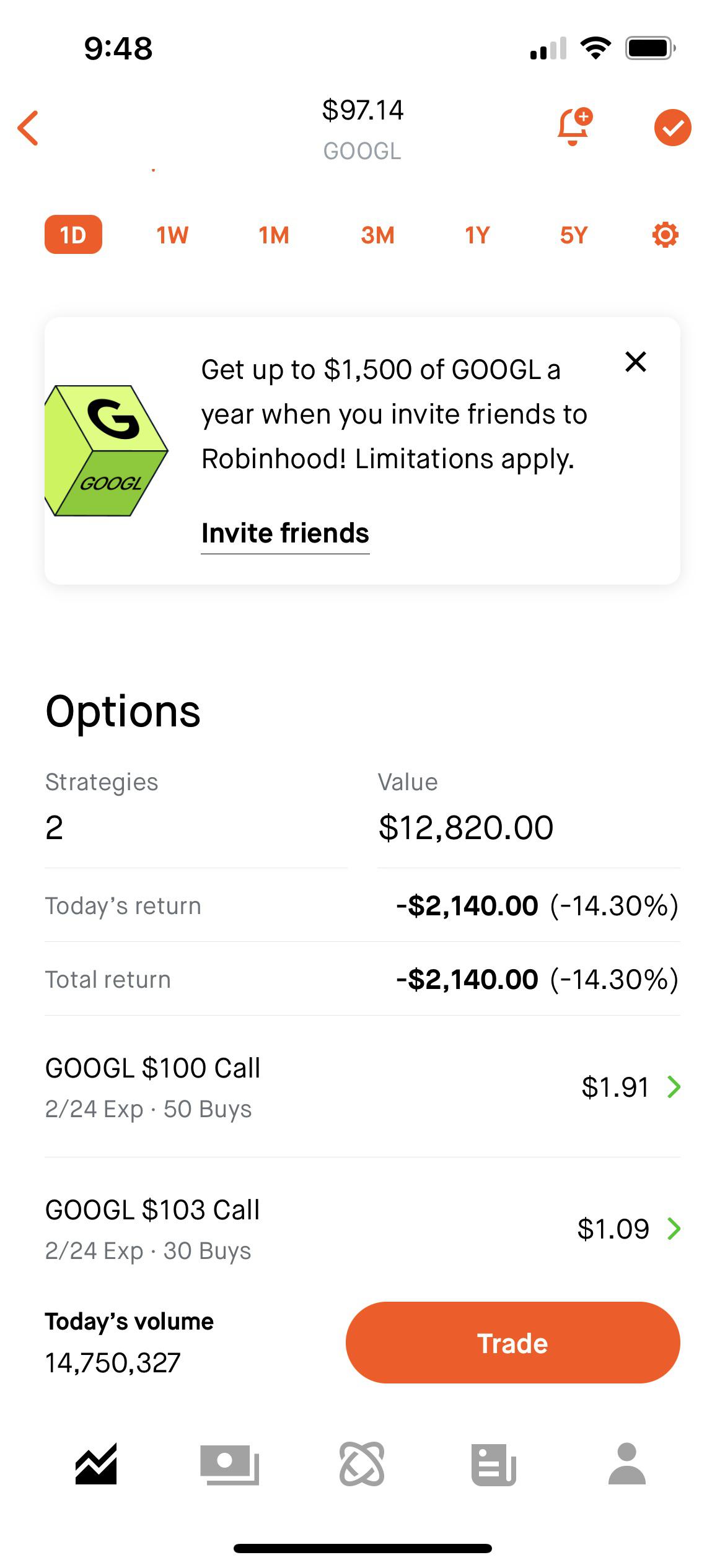Image resolution: width=725 pixels, height=1568 pixels.
Task: Open the GOOGL $100 Call position row
Action: tap(310, 1087)
